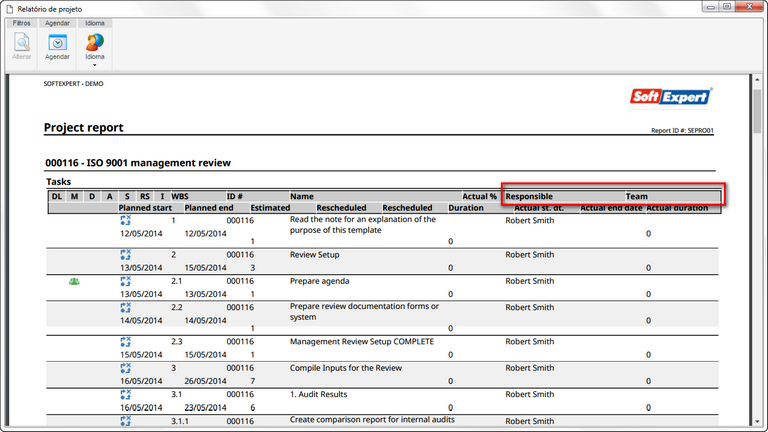Click '1. Audit Results' task name
The height and width of the screenshot is (432, 768).
[318, 395]
